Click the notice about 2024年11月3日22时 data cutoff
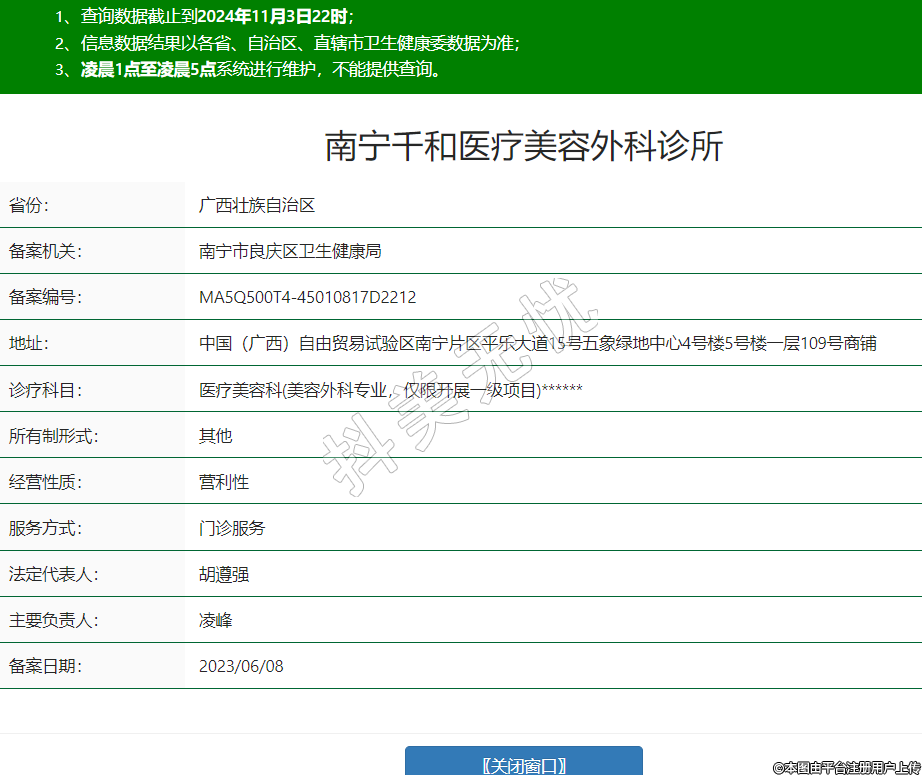Image resolution: width=922 pixels, height=775 pixels. point(205,17)
